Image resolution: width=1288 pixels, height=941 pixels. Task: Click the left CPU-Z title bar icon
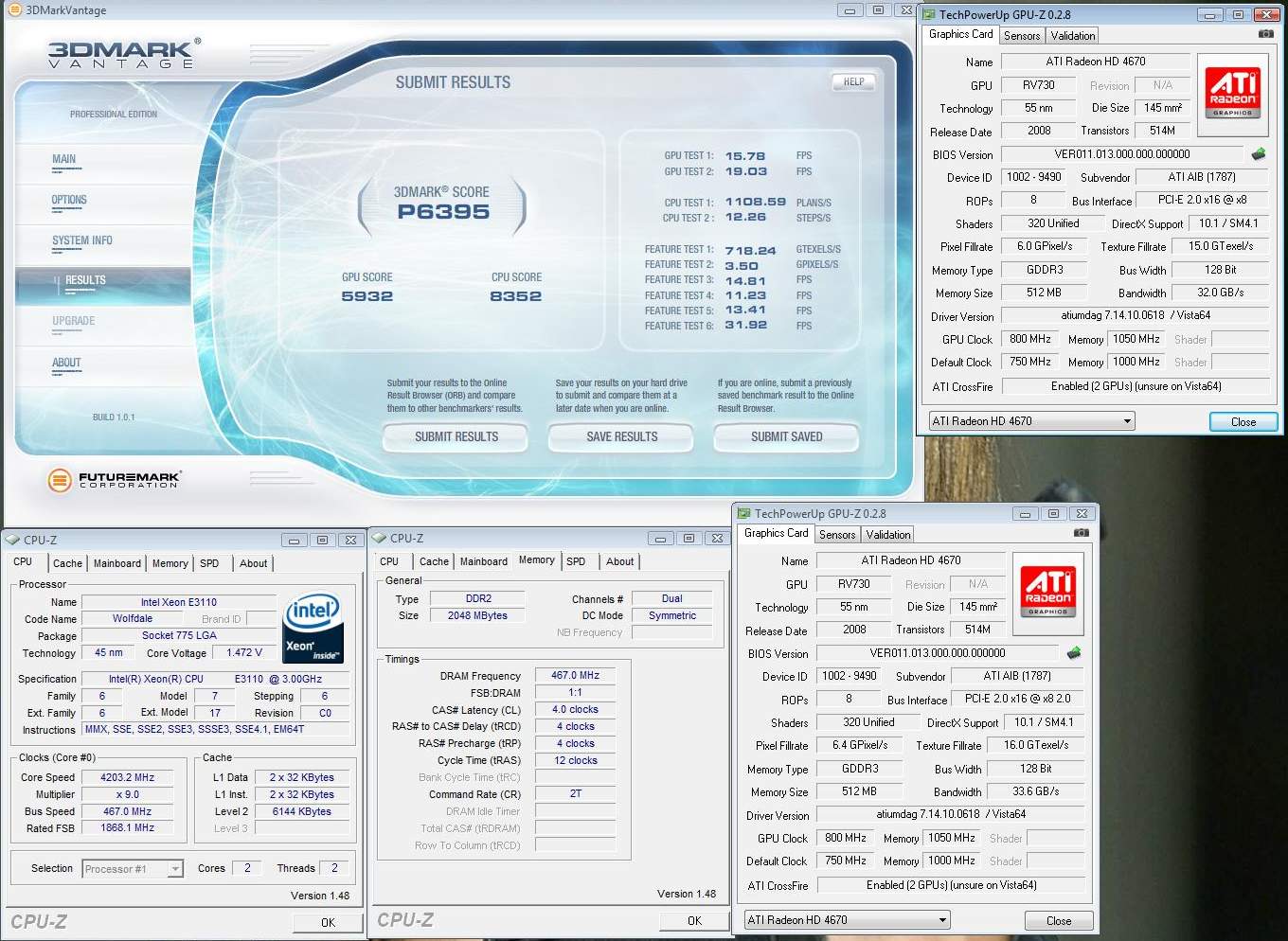coord(13,540)
